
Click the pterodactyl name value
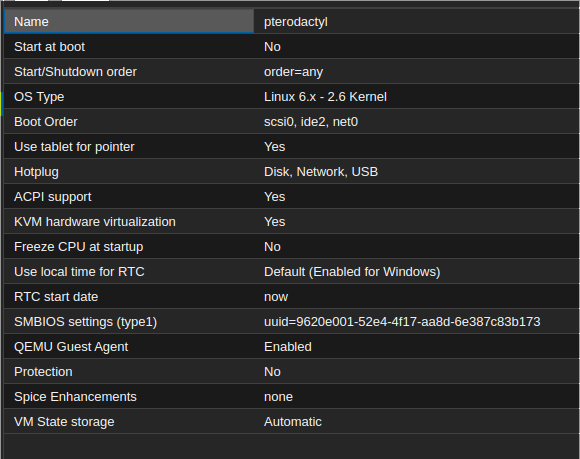click(x=296, y=22)
